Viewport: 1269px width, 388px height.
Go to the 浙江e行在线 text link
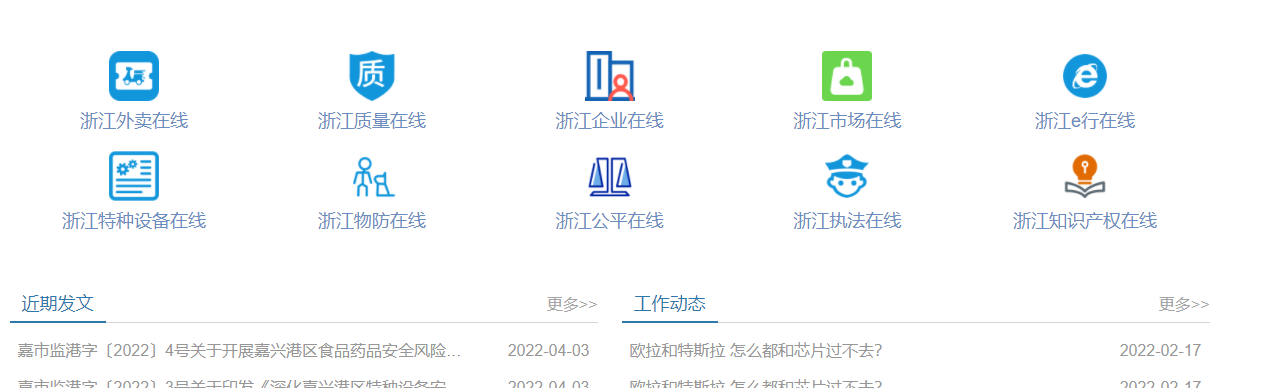(1085, 121)
